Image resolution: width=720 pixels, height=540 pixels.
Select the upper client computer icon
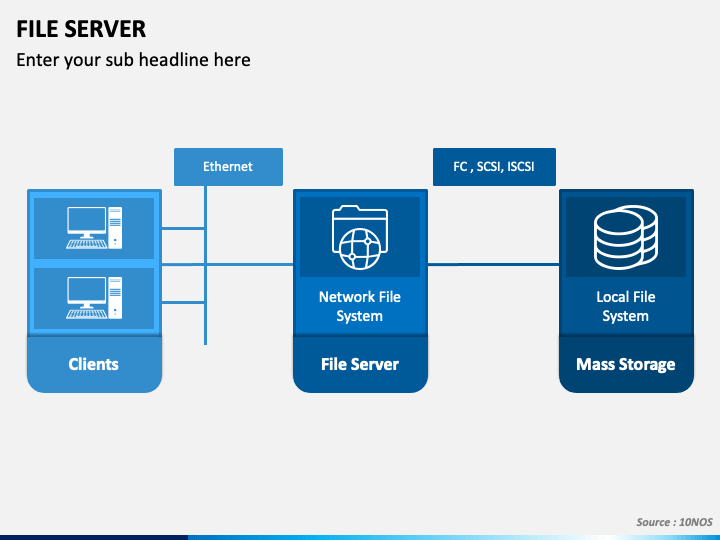point(94,228)
